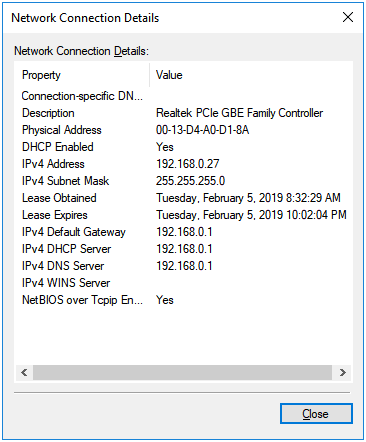Select the Lease Obtained row
The height and width of the screenshot is (442, 366).
183,198
